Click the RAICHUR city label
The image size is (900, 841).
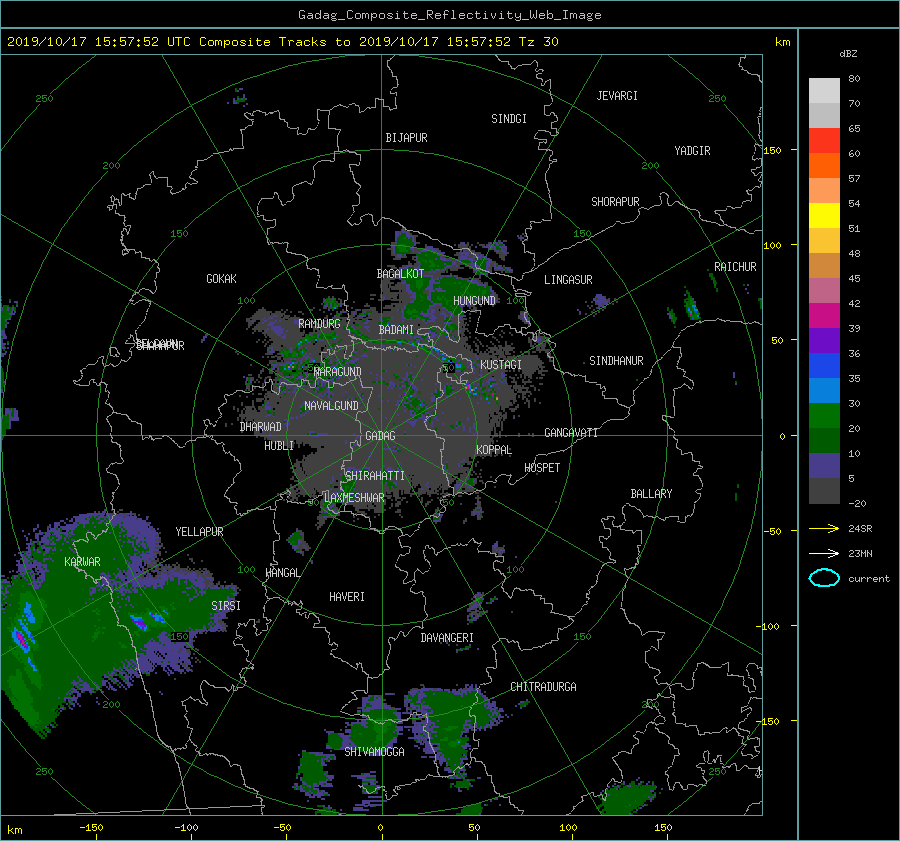(x=735, y=267)
